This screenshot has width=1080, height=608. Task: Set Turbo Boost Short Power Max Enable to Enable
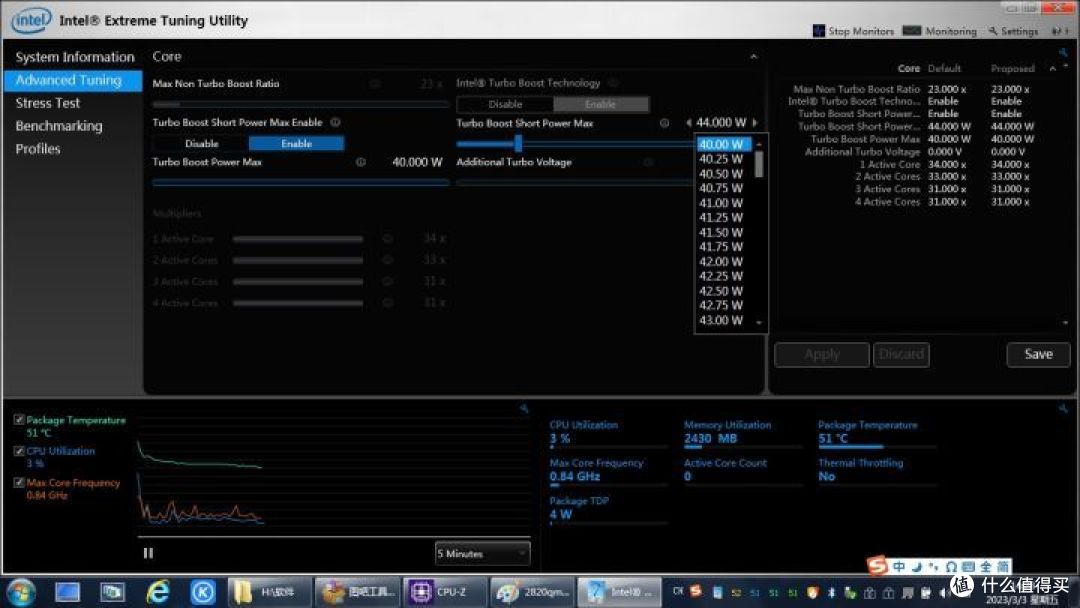[x=296, y=143]
